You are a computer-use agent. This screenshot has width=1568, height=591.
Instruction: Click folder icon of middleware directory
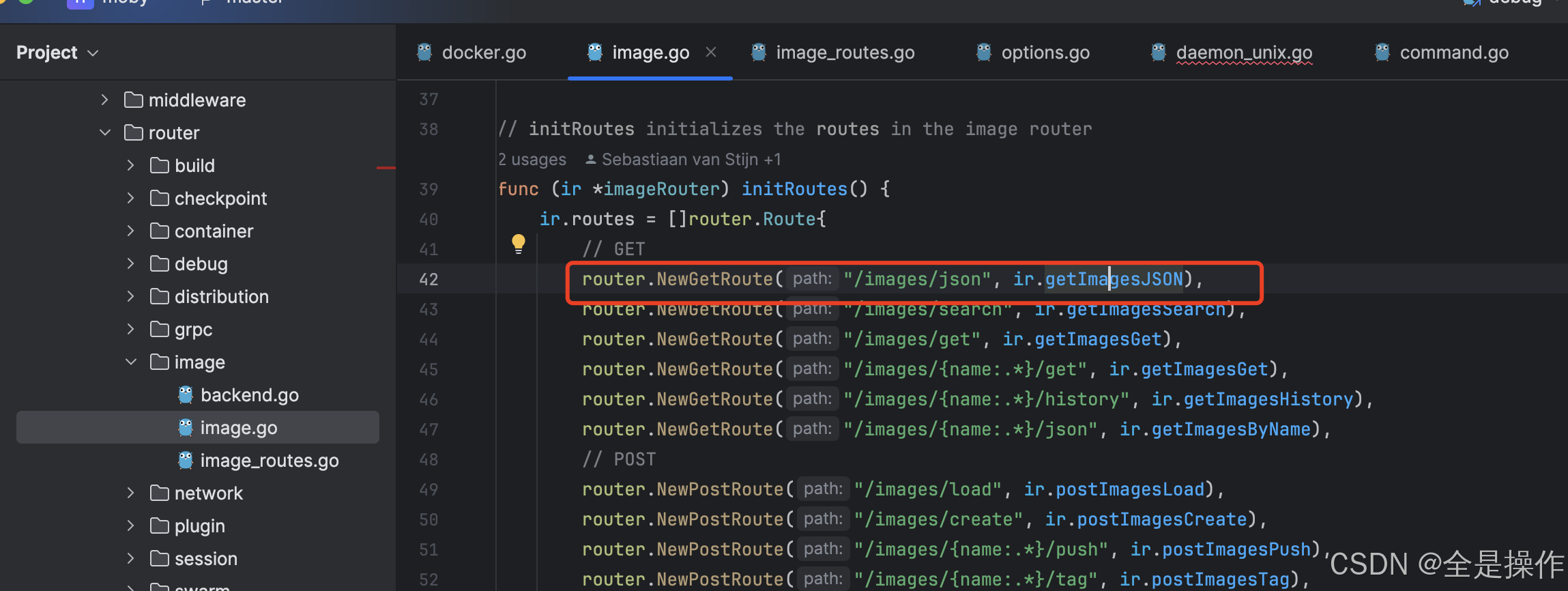[134, 100]
